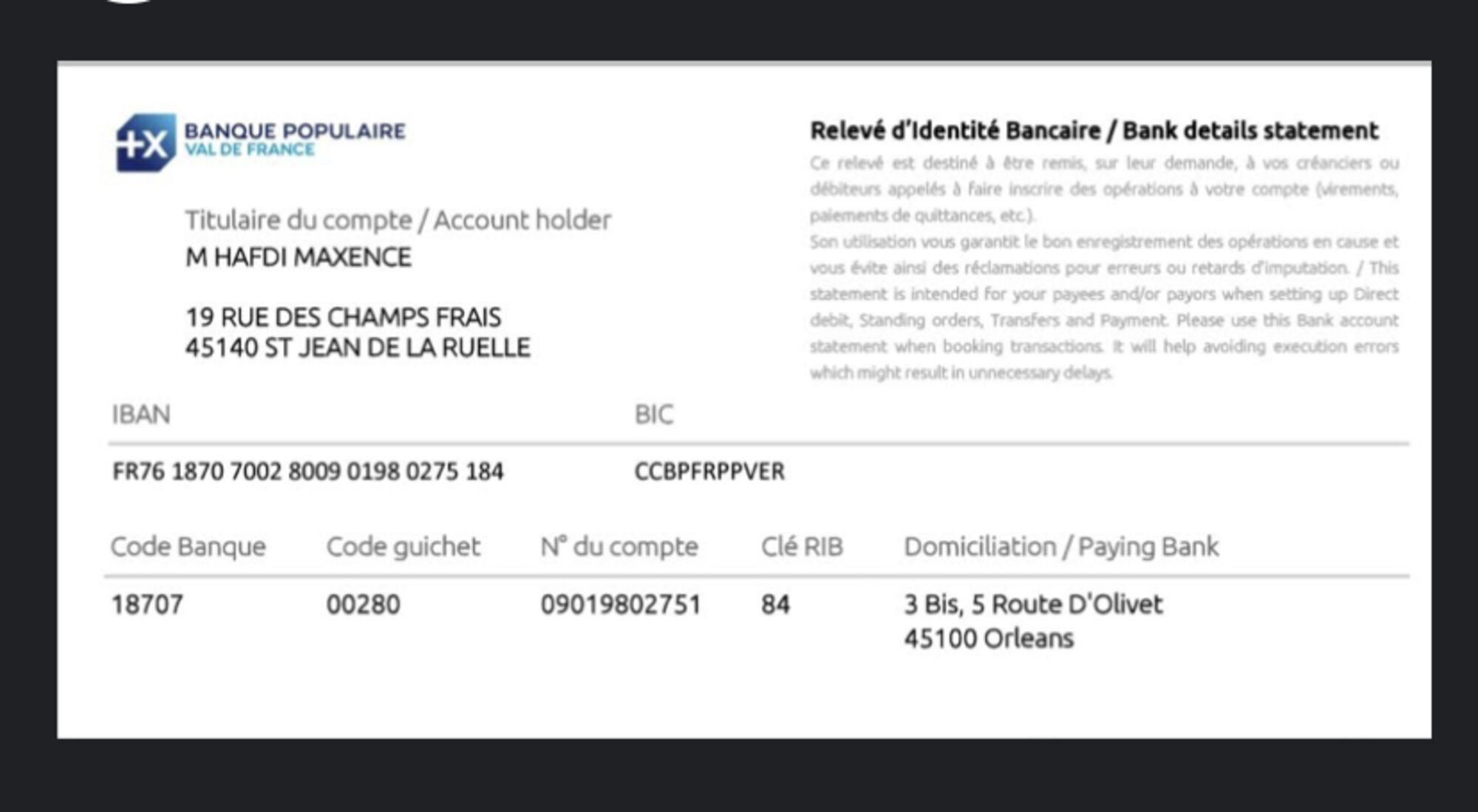Select the bank code 18707
1478x812 pixels.
click(147, 605)
